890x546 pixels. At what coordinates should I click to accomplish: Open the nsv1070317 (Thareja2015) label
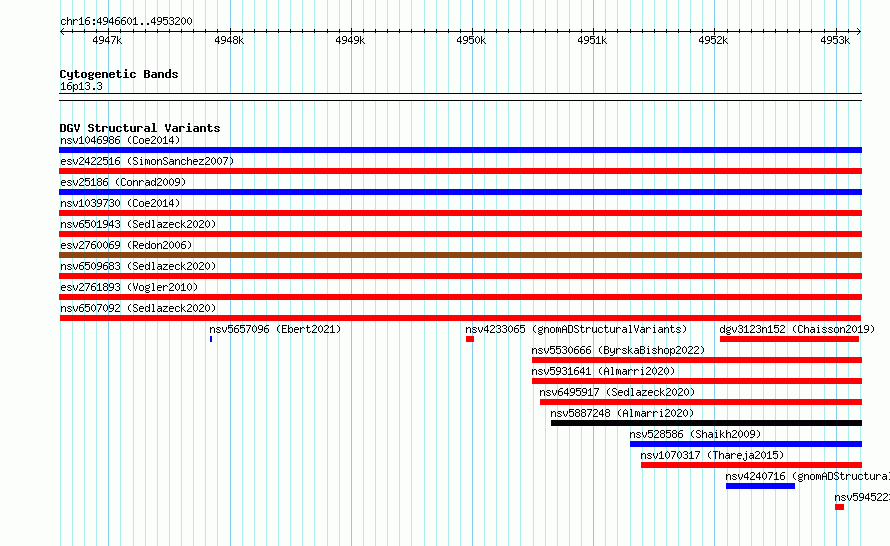(712, 455)
